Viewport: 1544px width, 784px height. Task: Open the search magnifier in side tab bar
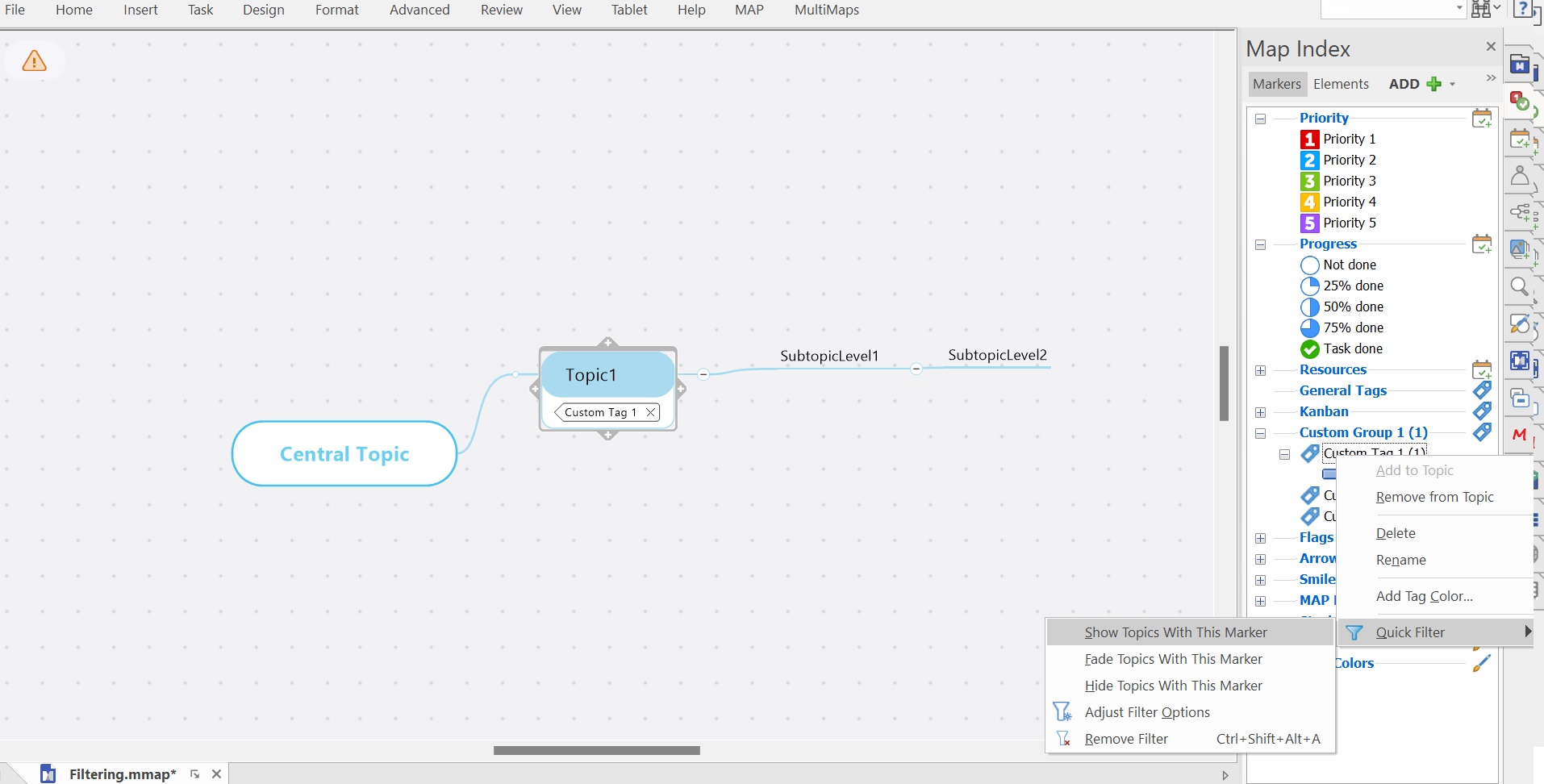[1519, 286]
